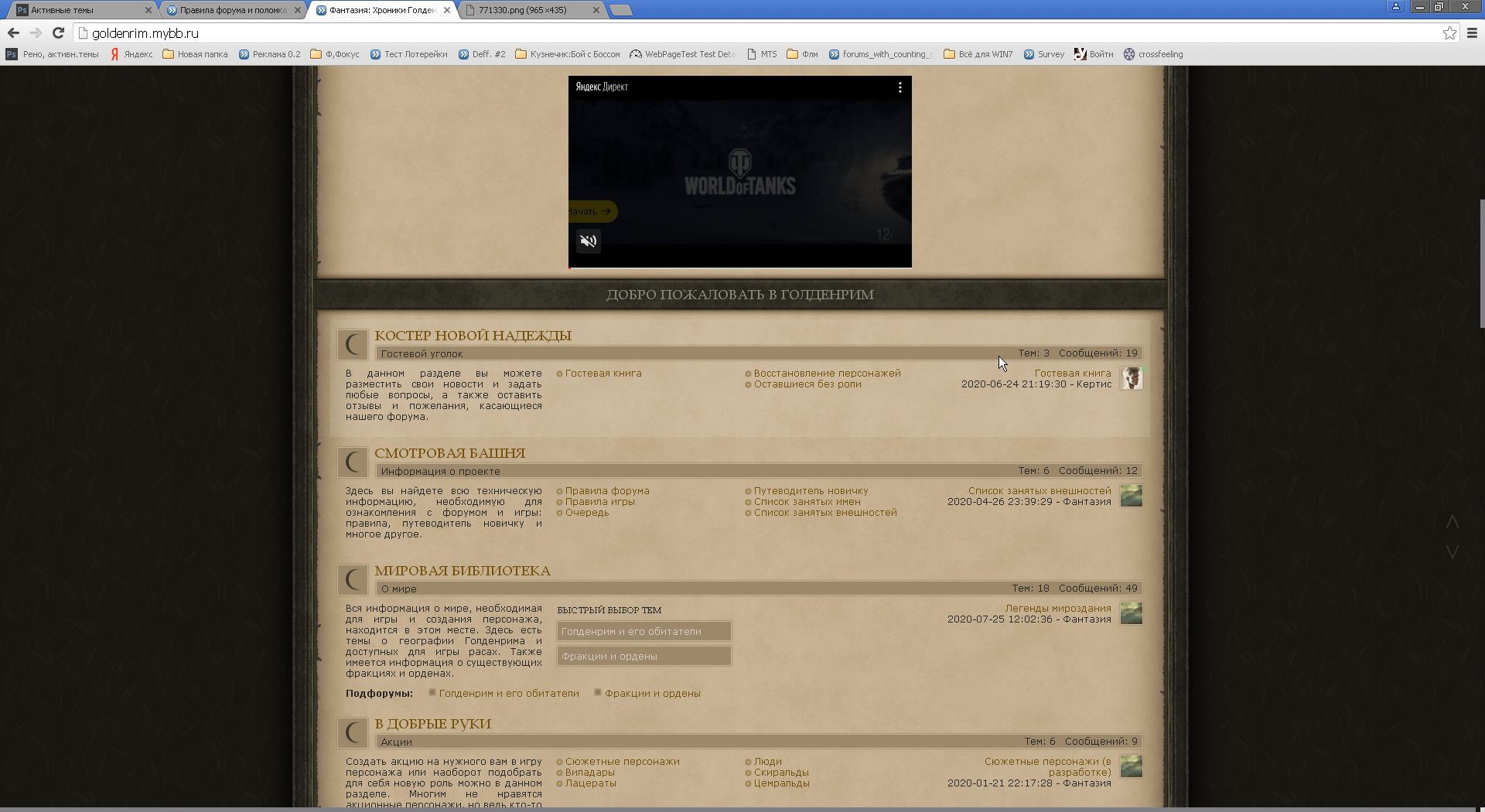This screenshot has height=812, width=1485.
Task: Open the Мировая библиотека forum
Action: click(x=463, y=571)
